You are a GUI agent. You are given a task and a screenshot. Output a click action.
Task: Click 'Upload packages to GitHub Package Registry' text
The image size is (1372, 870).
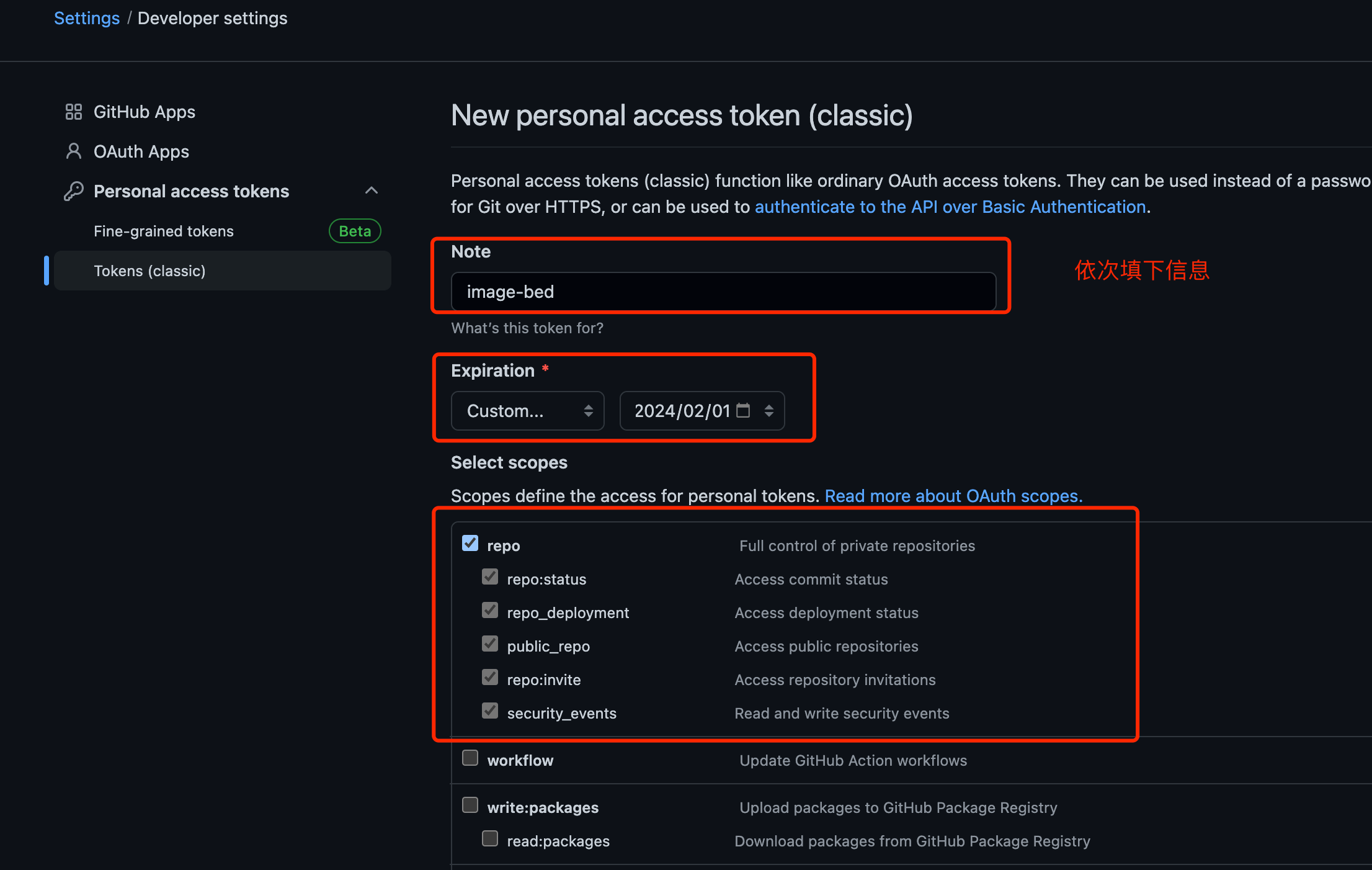pos(898,807)
